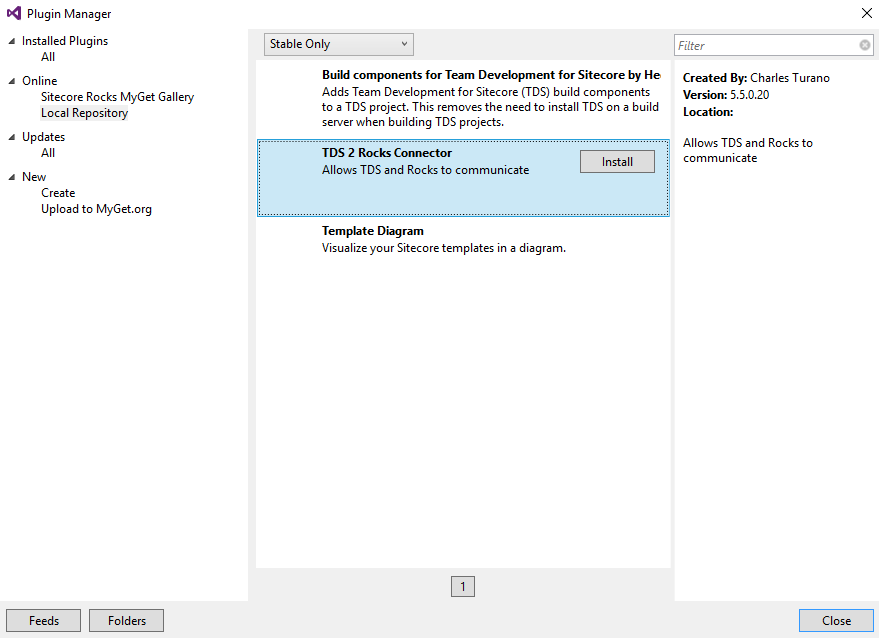
Task: Choose Create under New
Action: (x=58, y=193)
